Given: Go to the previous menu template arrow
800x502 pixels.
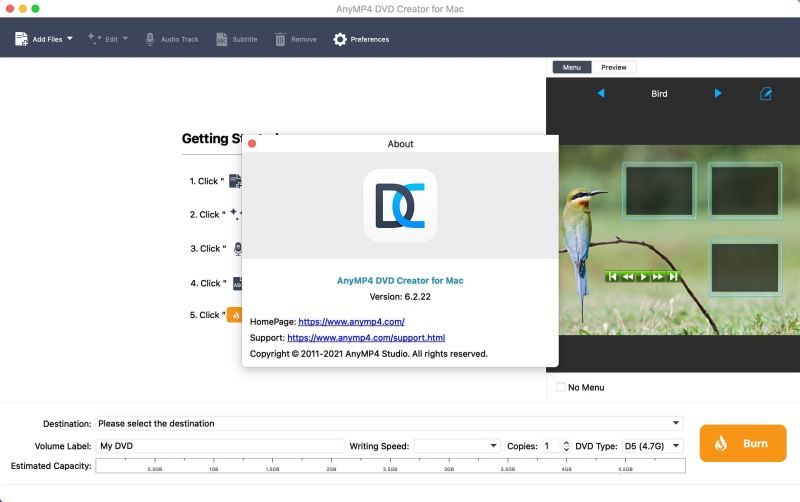Looking at the screenshot, I should (601, 93).
